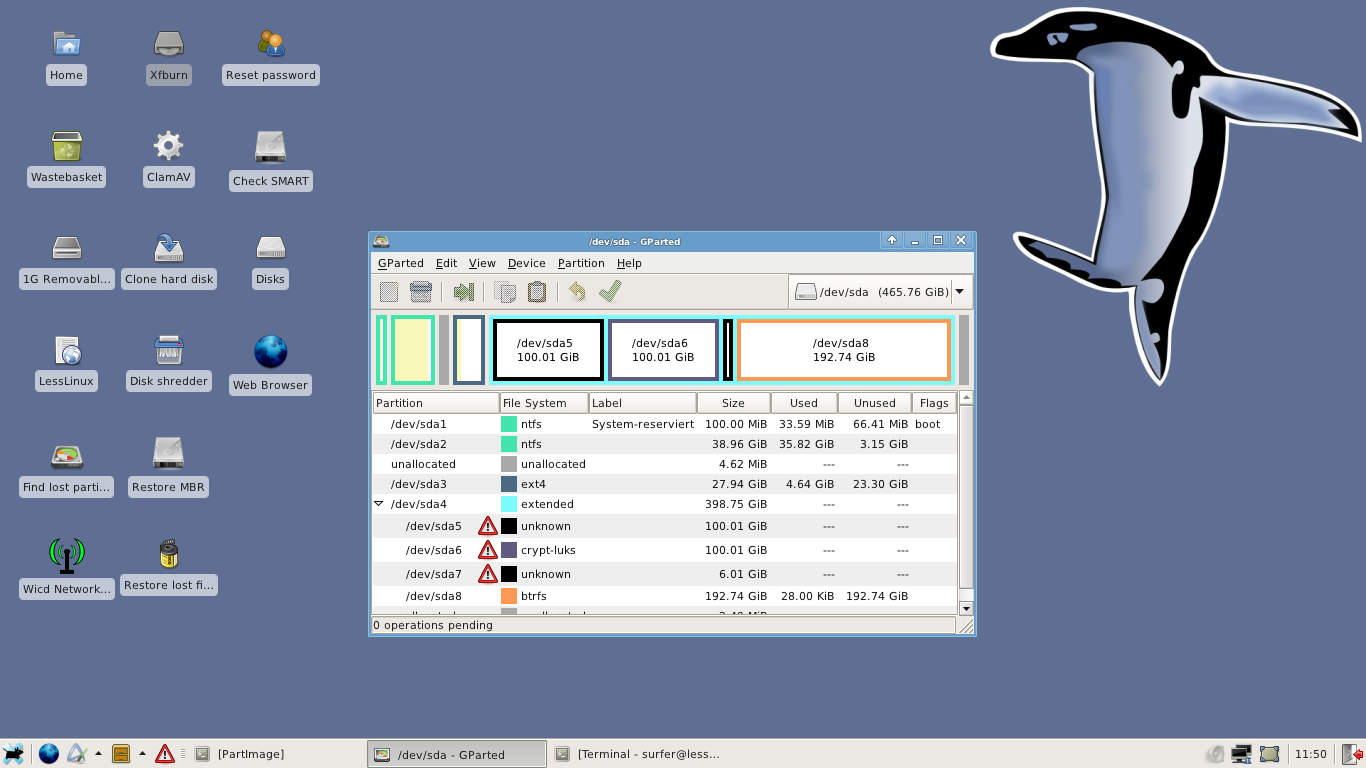Select the /dev/sda5 block in disk map

click(x=548, y=350)
